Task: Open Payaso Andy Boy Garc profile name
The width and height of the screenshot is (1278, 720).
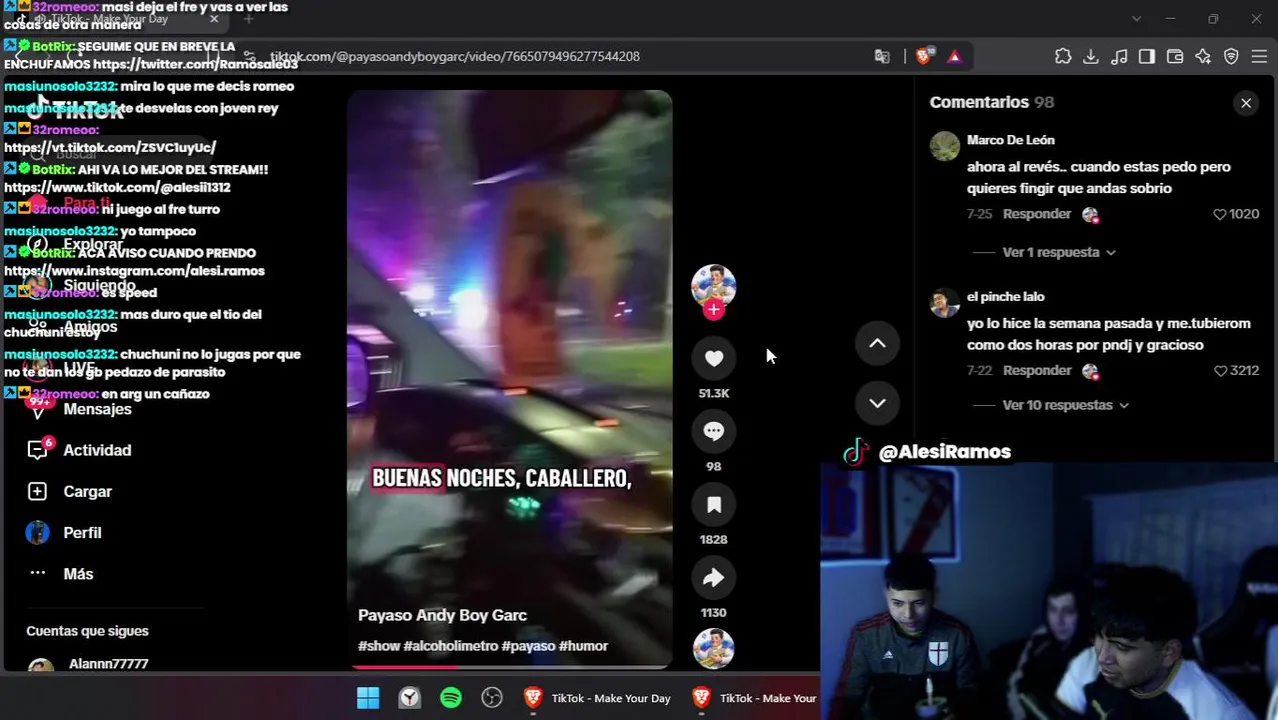Action: 442,615
